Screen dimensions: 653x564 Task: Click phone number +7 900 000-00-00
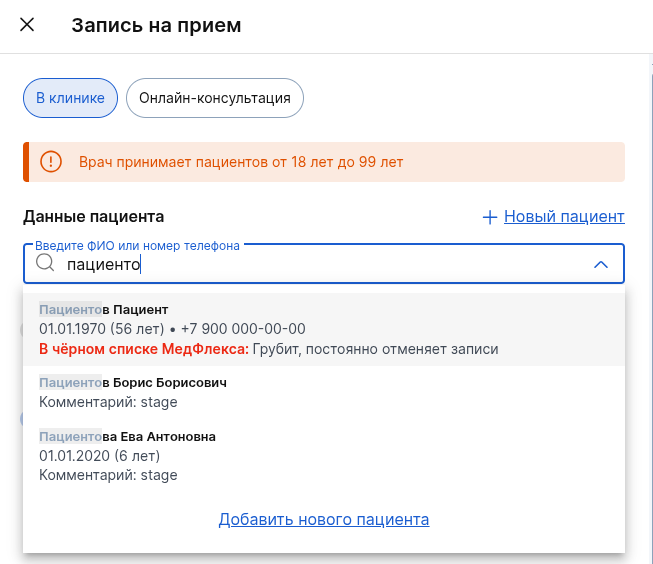pyautogui.click(x=243, y=329)
